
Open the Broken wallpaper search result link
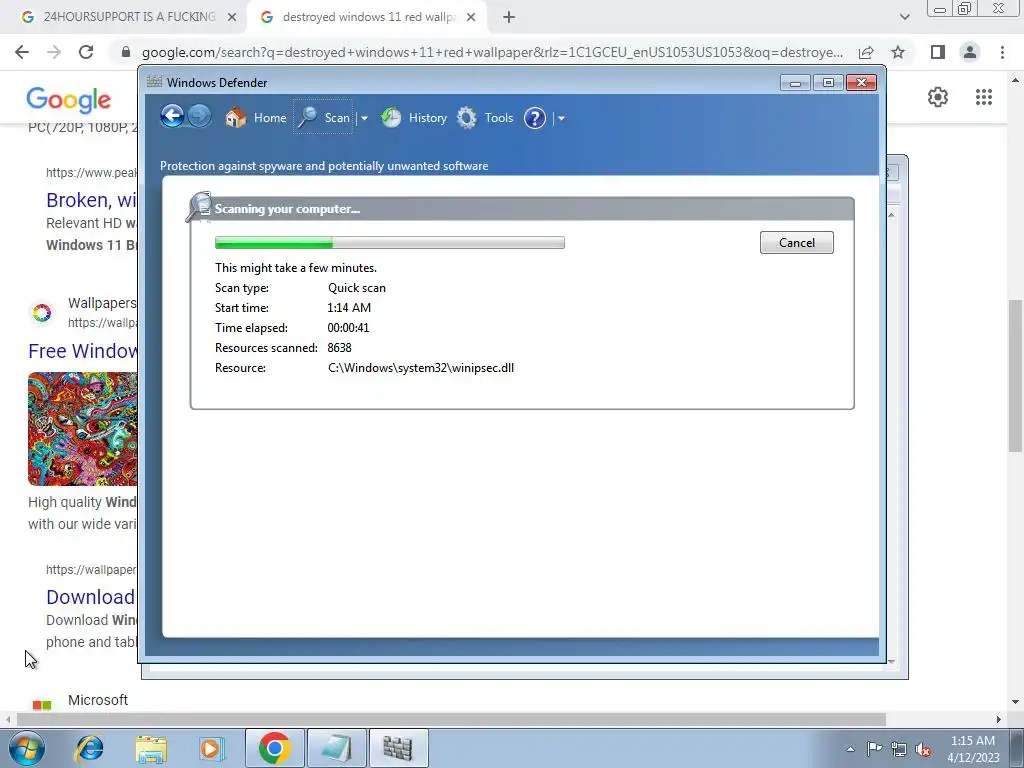click(91, 200)
